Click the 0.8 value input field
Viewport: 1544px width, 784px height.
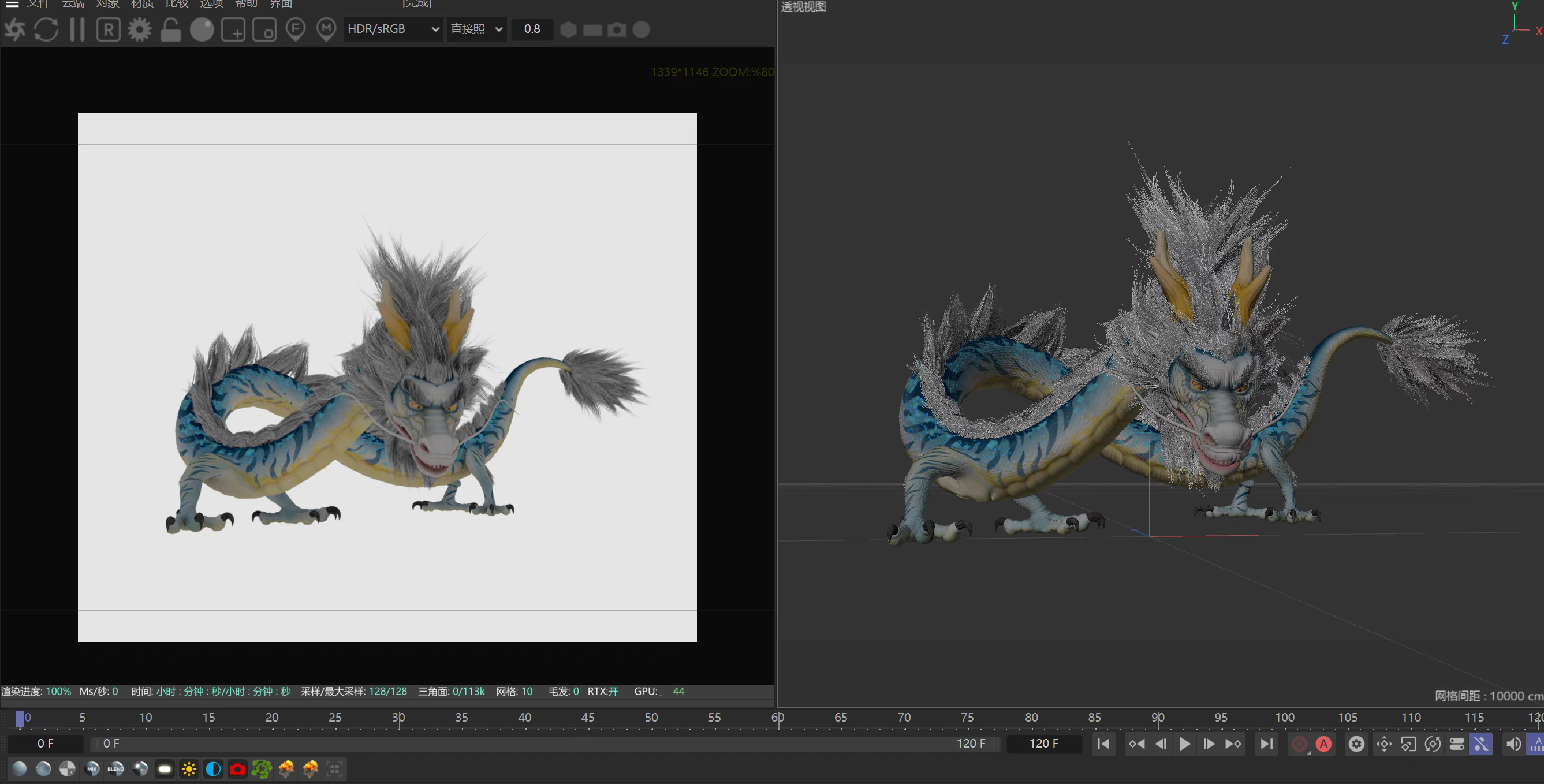[532, 29]
